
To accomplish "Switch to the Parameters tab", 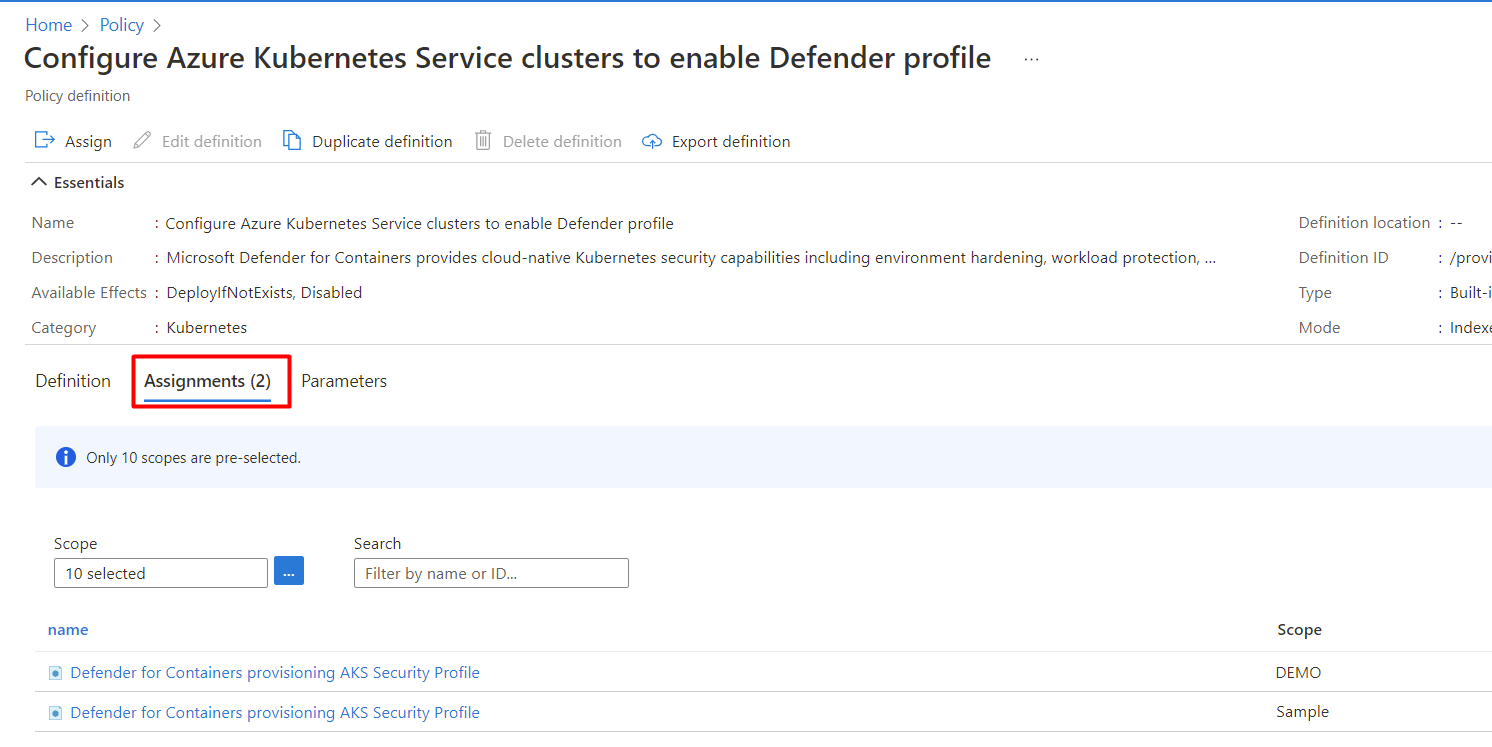I will click(x=344, y=381).
